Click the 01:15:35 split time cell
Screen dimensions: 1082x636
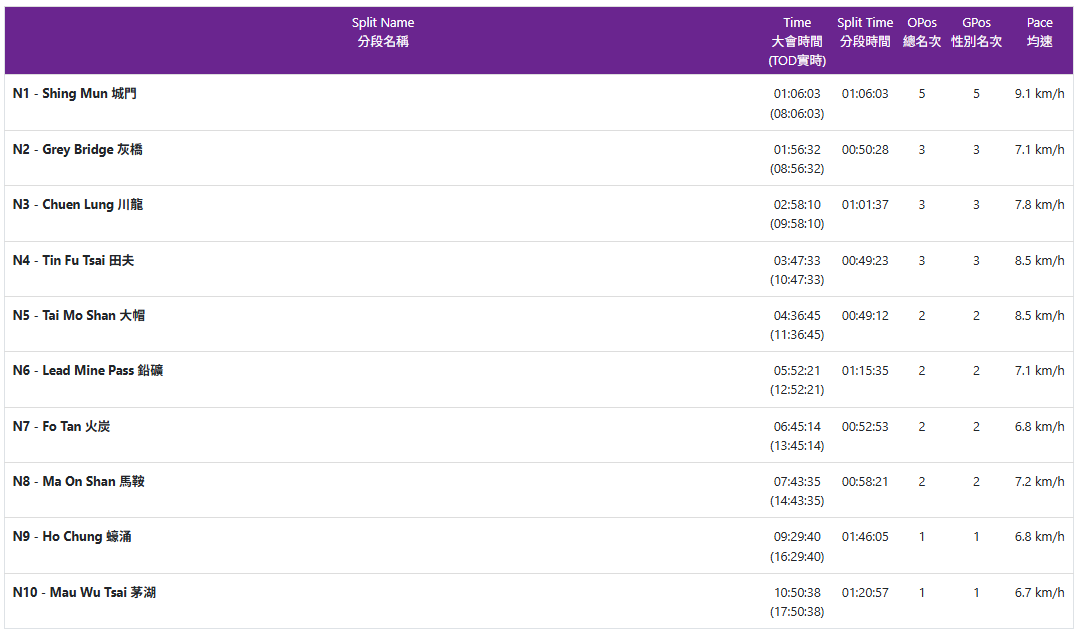[x=865, y=371]
